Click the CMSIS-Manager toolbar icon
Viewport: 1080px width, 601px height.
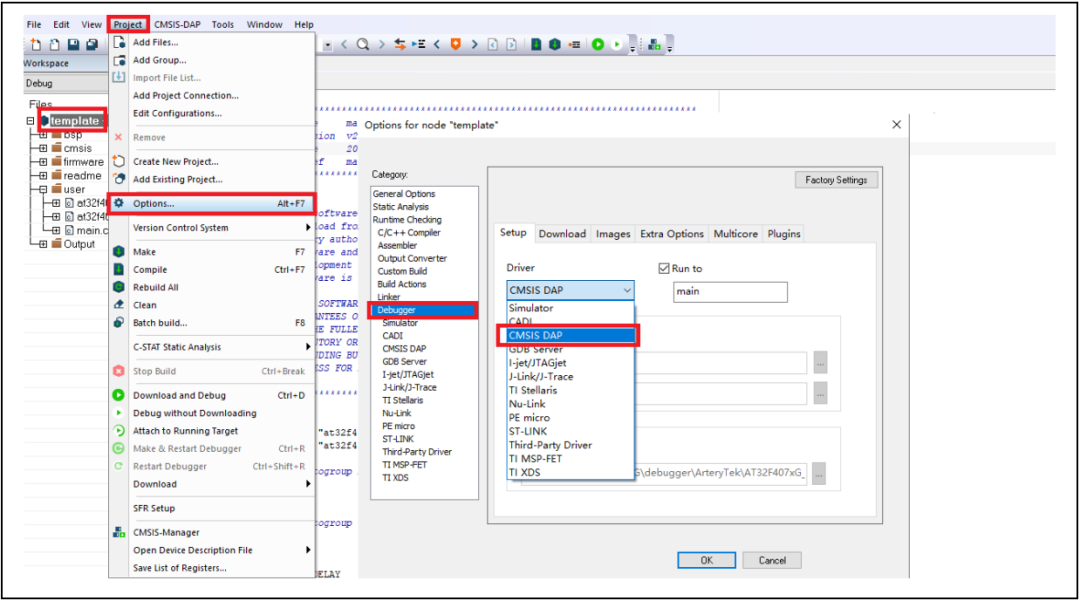pyautogui.click(x=654, y=45)
